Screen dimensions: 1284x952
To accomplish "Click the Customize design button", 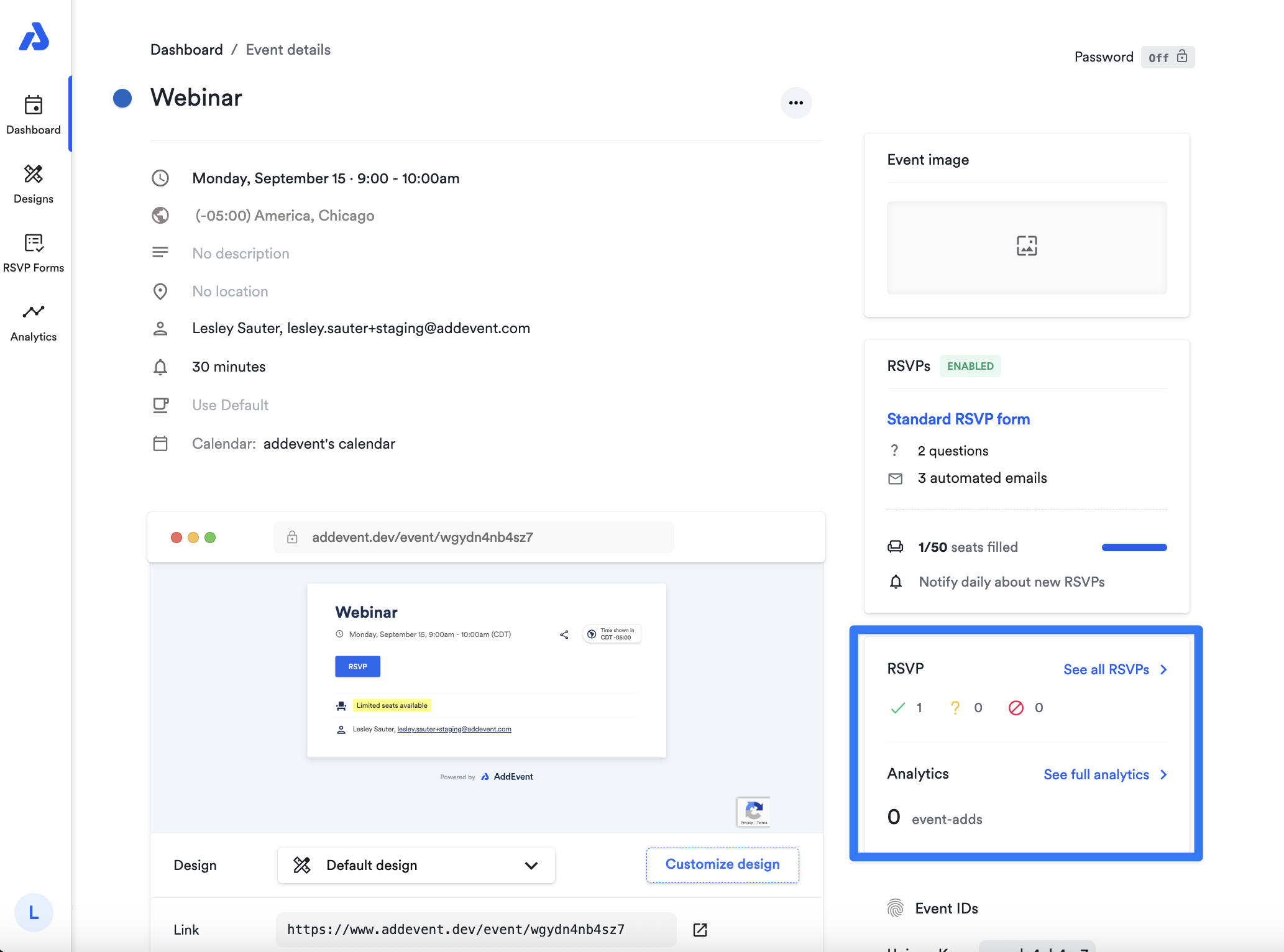I will [722, 864].
